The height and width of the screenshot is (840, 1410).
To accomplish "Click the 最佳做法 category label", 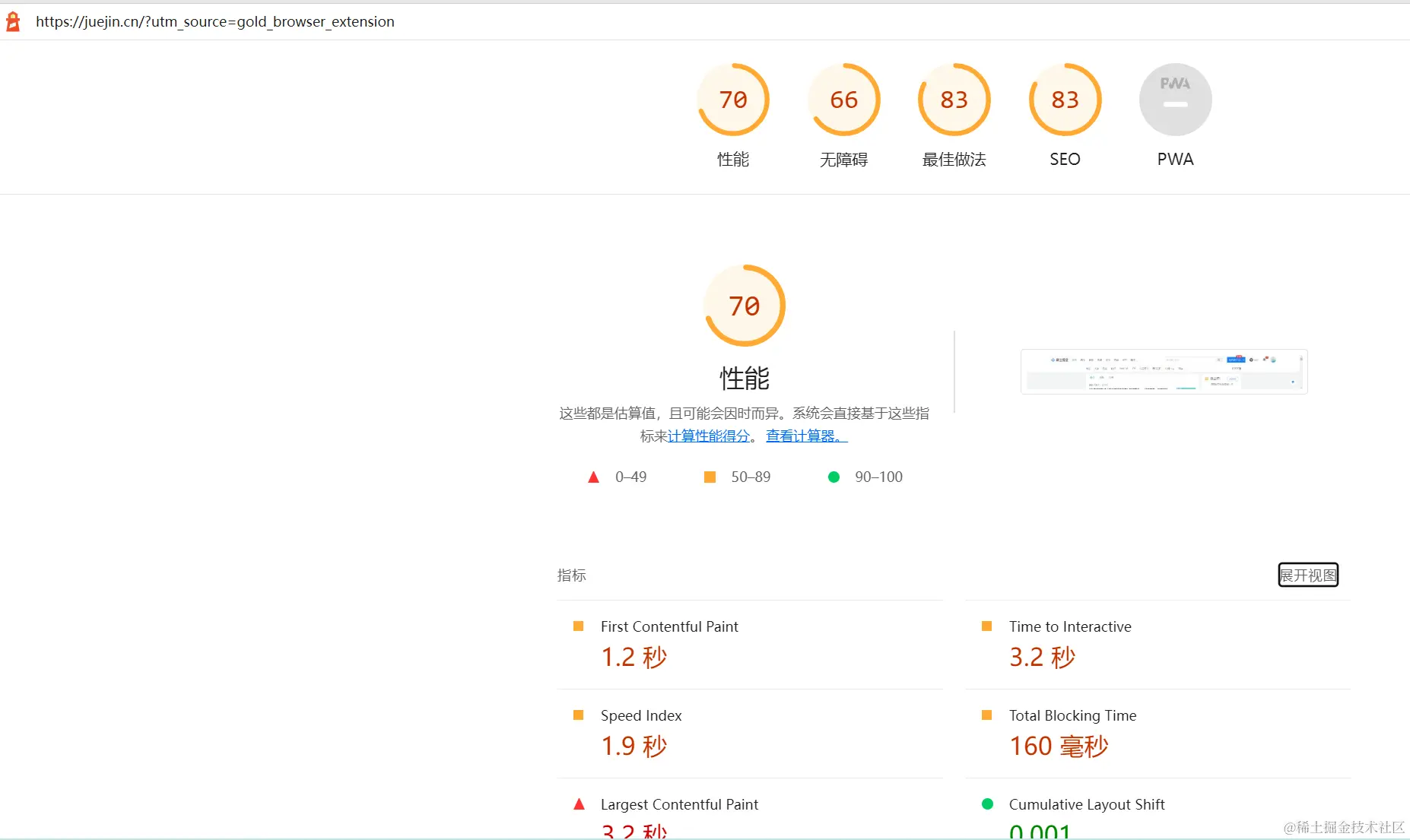I will tap(954, 160).
